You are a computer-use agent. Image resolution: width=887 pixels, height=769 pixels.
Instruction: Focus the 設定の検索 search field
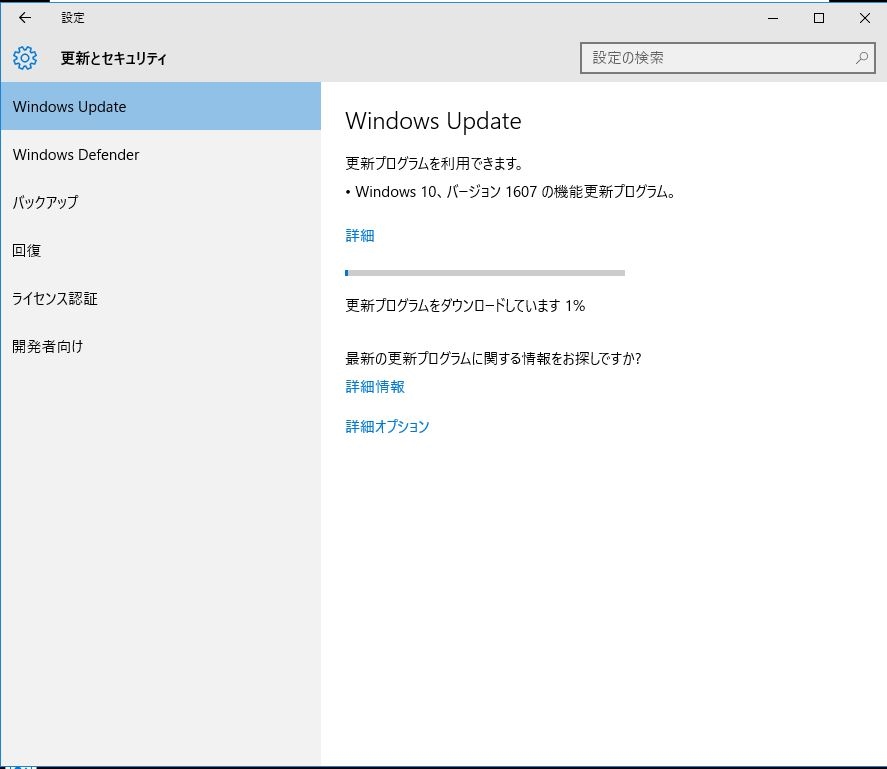727,58
